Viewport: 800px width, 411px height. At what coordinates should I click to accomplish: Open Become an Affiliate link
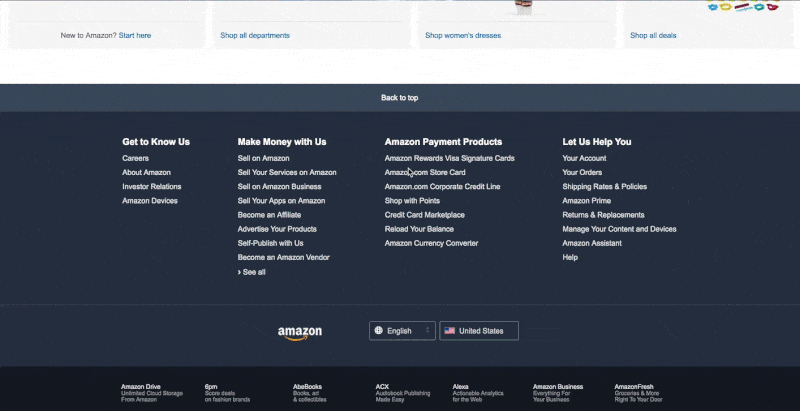pyautogui.click(x=269, y=215)
